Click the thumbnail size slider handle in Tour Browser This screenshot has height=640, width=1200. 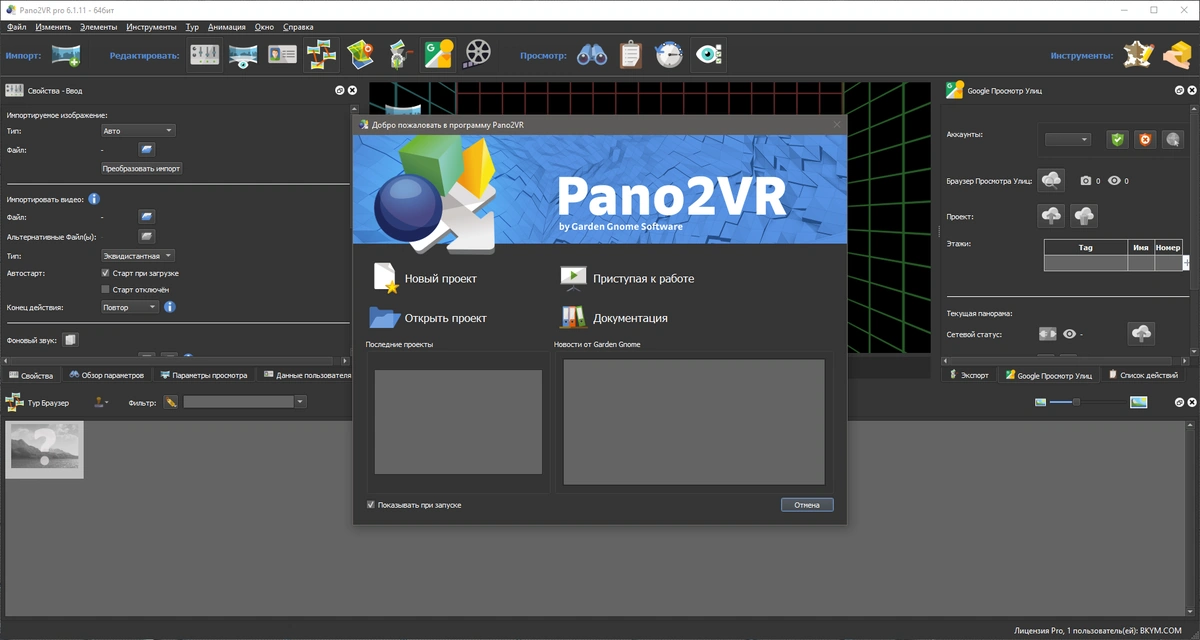click(1076, 402)
